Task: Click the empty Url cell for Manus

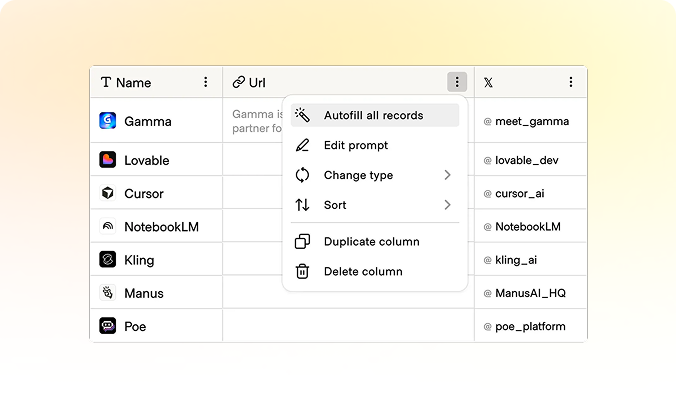Action: coord(348,300)
